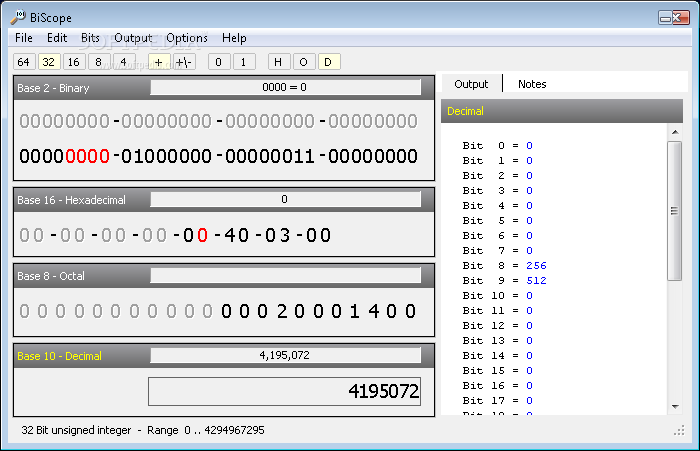The image size is (700, 451).
Task: Click the red hex digit 0
Action: (x=202, y=235)
